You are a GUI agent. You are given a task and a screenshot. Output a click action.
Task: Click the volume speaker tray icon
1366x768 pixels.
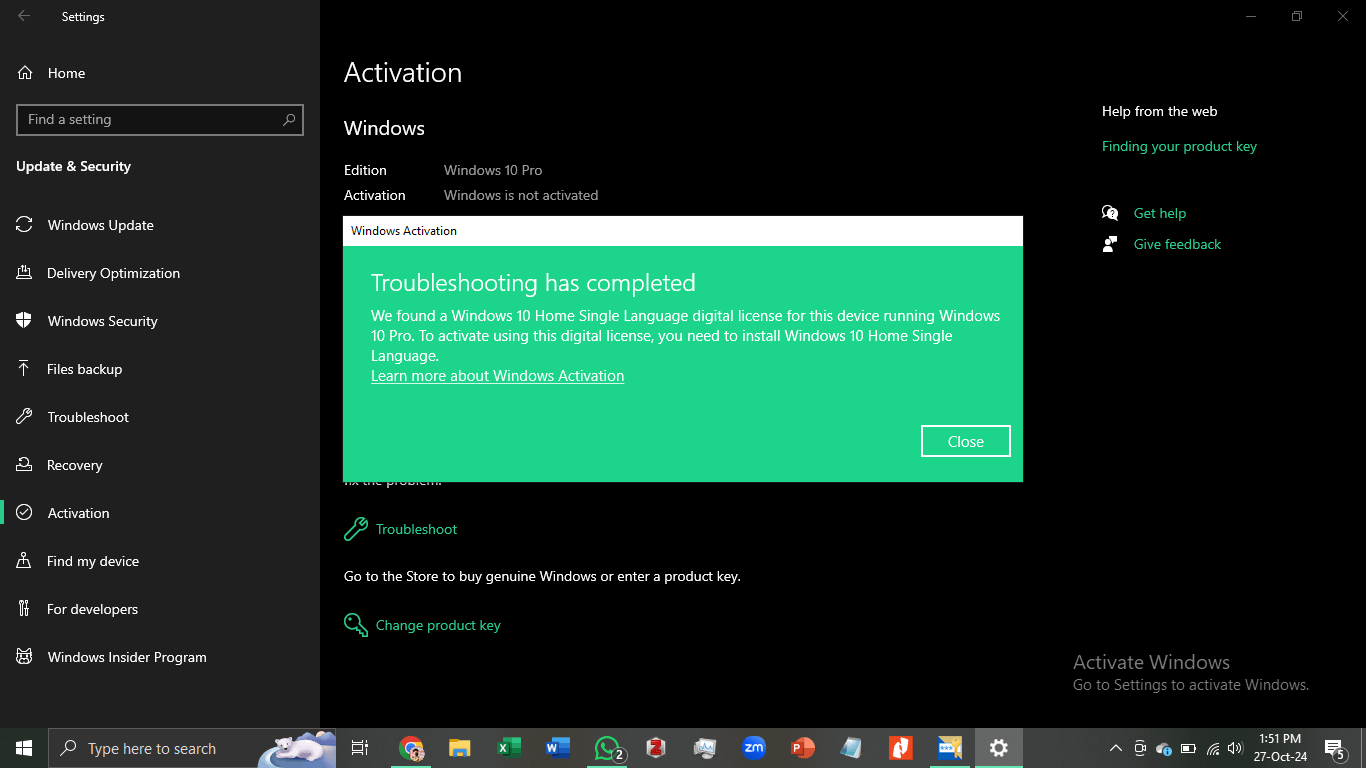(x=1235, y=748)
